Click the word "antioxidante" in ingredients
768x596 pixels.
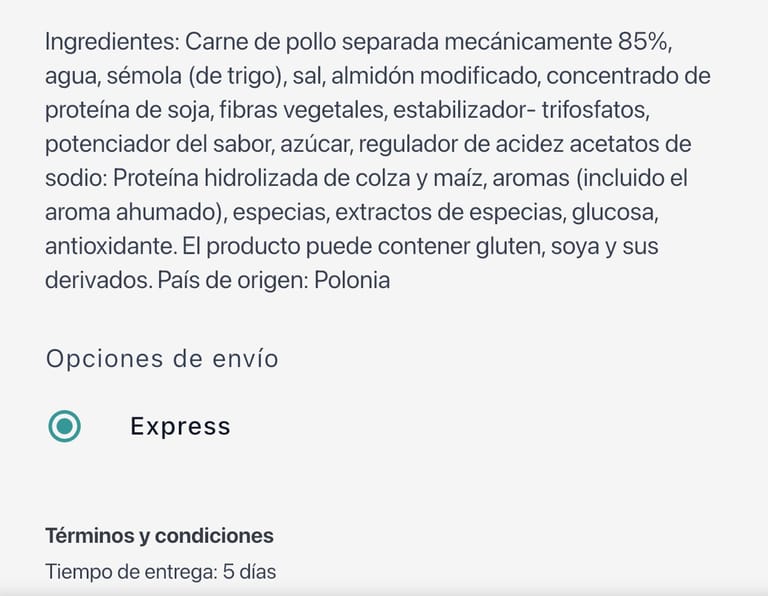click(x=103, y=246)
